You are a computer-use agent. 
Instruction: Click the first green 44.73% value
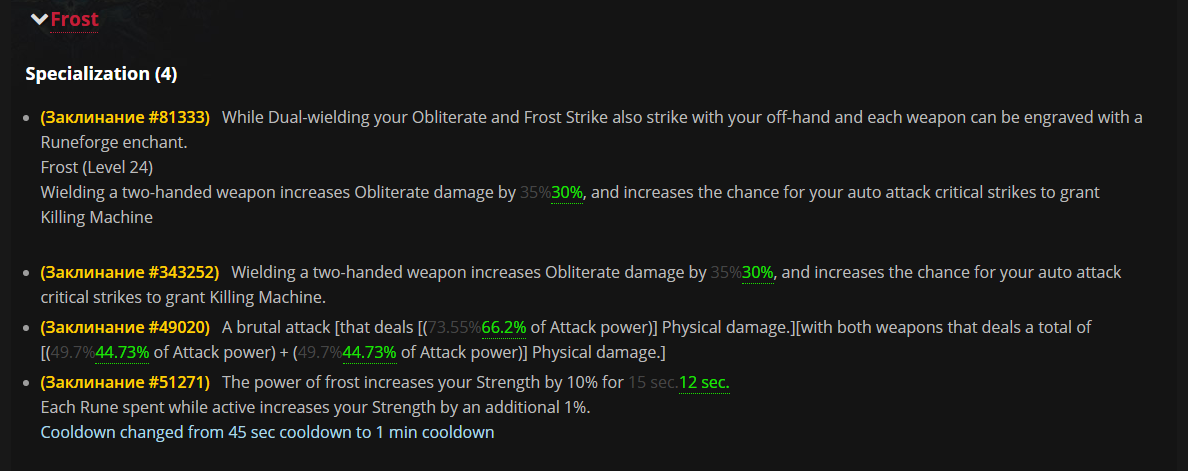pos(122,353)
